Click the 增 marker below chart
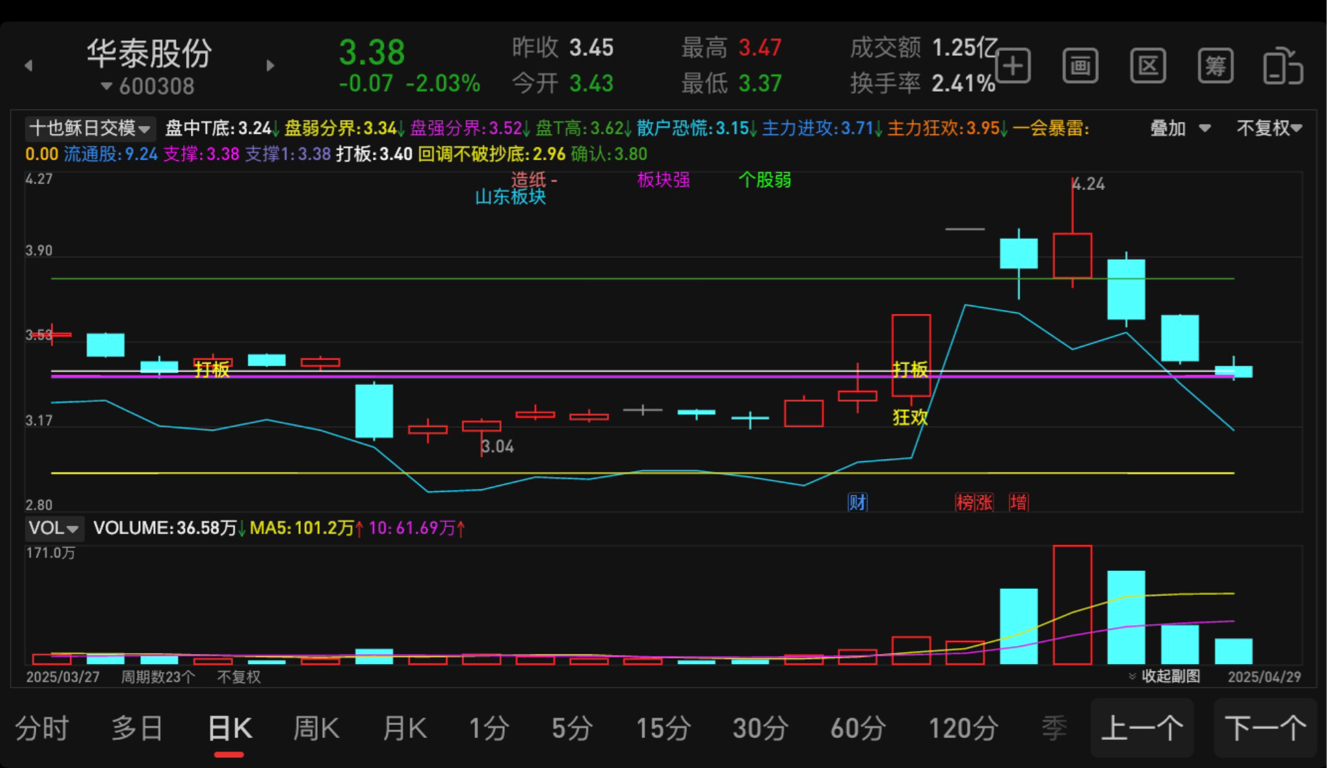 click(x=1018, y=502)
